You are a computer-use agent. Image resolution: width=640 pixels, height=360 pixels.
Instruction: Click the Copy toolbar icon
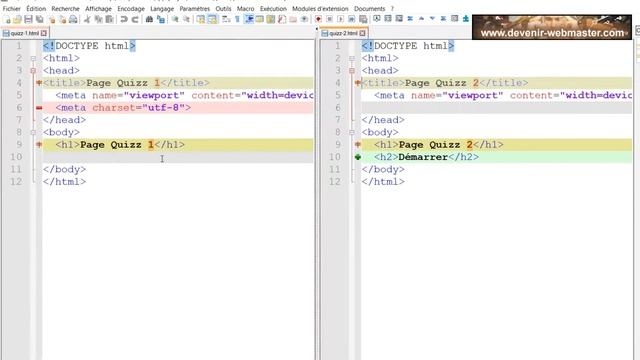[98, 19]
